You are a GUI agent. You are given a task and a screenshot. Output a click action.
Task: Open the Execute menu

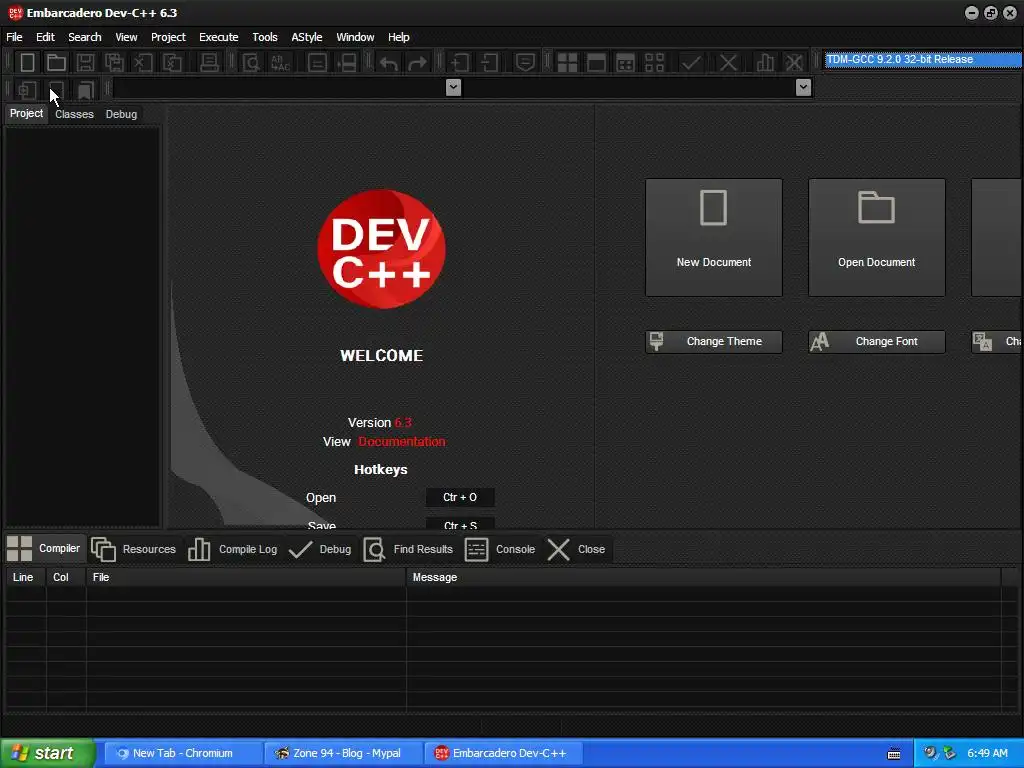pyautogui.click(x=219, y=37)
